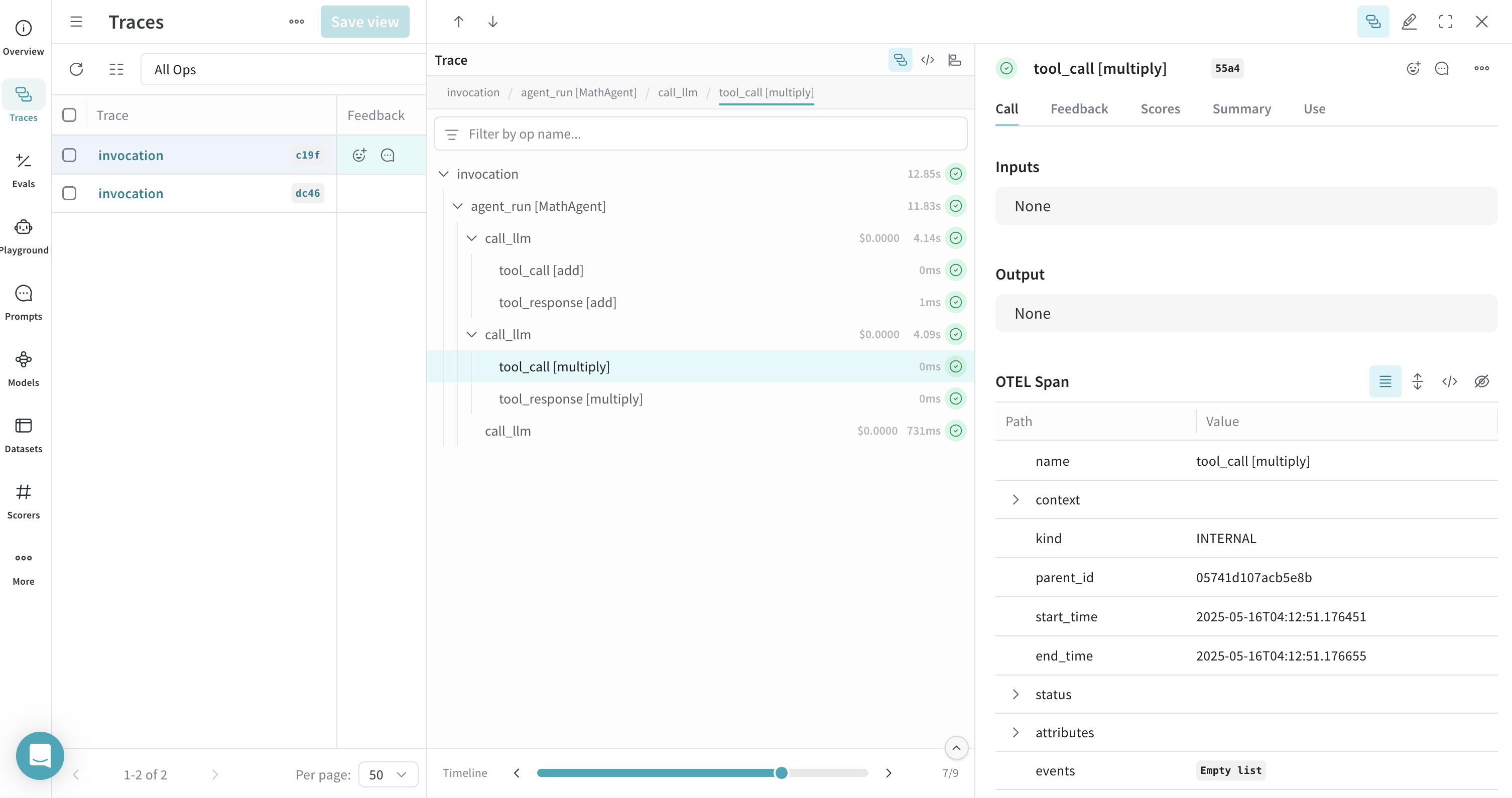Open the Per page 50 dropdown
This screenshot has height=798, width=1512.
388,774
